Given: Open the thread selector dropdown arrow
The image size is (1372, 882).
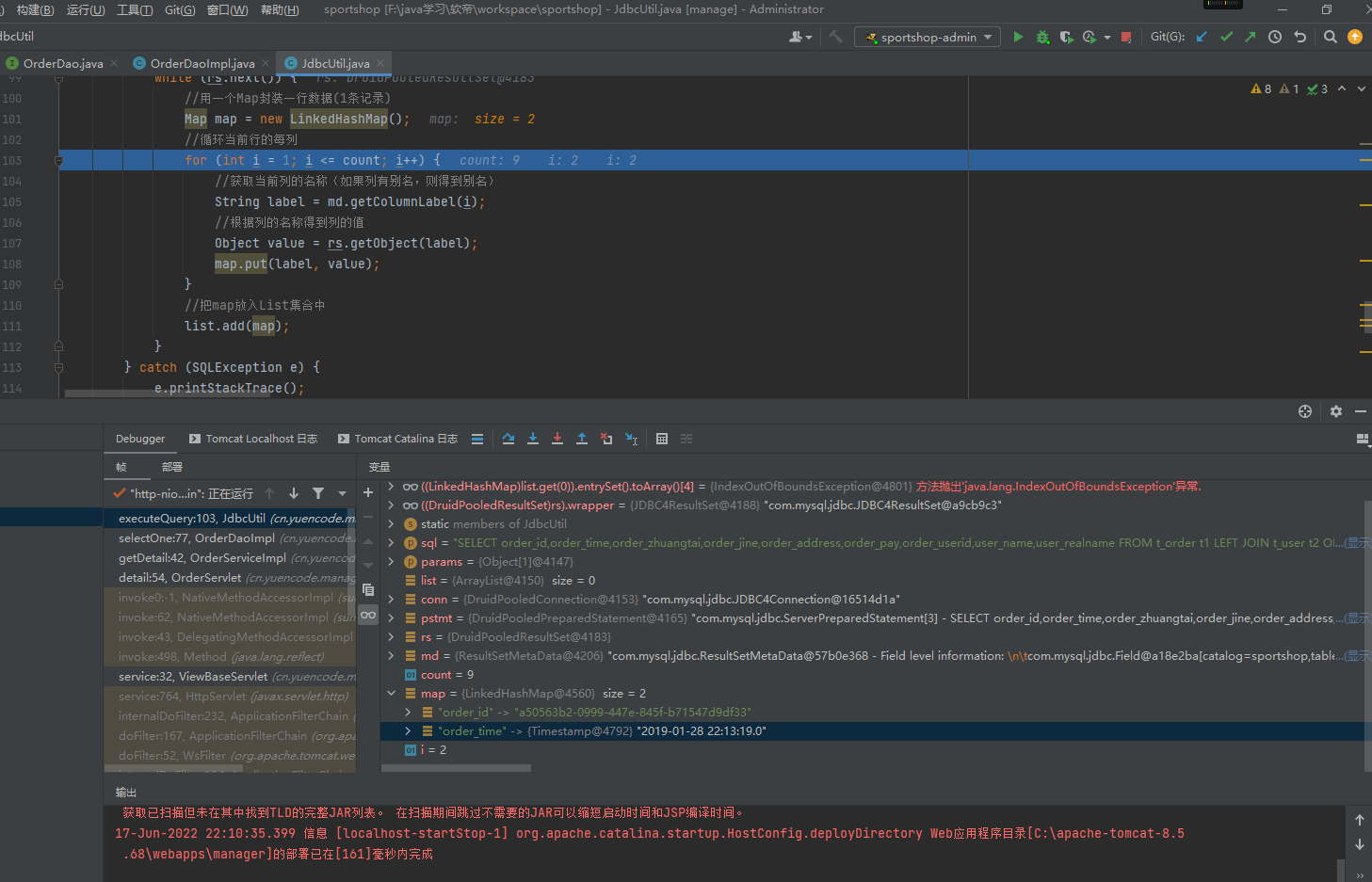Looking at the screenshot, I should [342, 493].
